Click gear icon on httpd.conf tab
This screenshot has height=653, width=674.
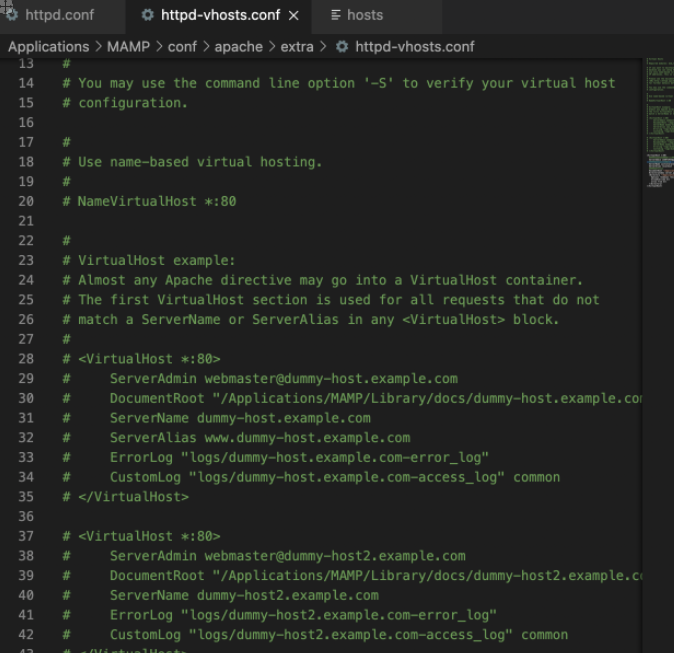pyautogui.click(x=12, y=15)
